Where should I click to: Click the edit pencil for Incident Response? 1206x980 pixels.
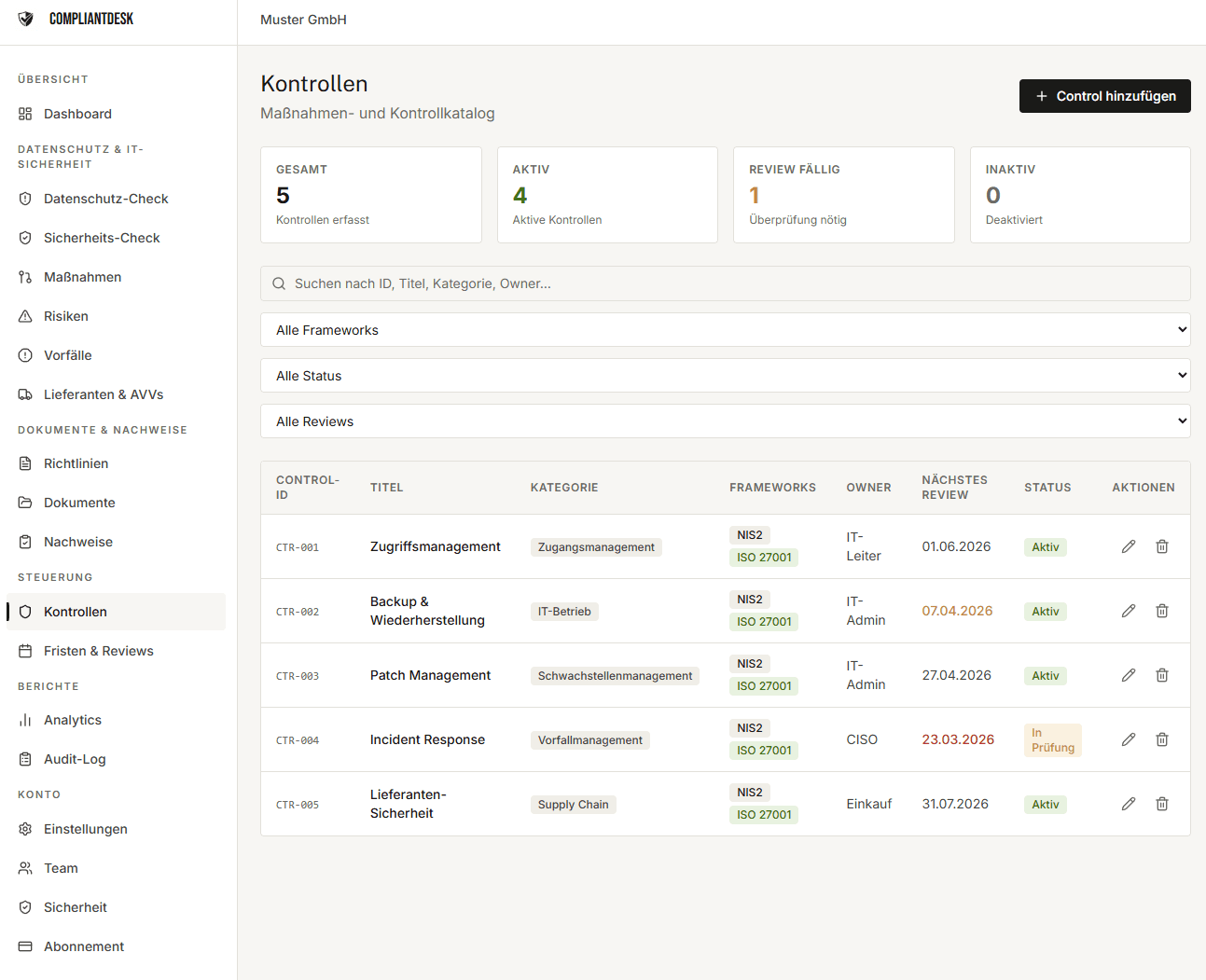(x=1128, y=739)
